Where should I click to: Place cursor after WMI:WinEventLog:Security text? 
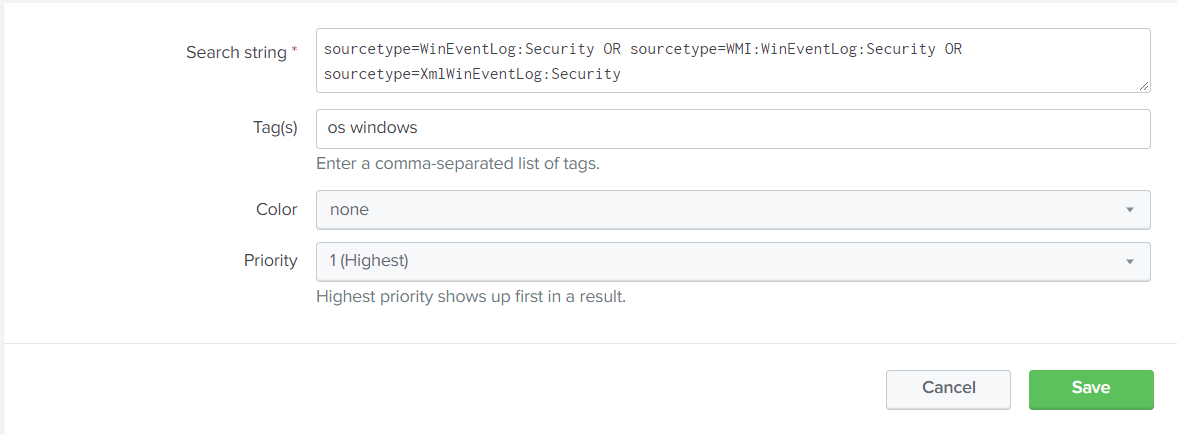point(936,49)
